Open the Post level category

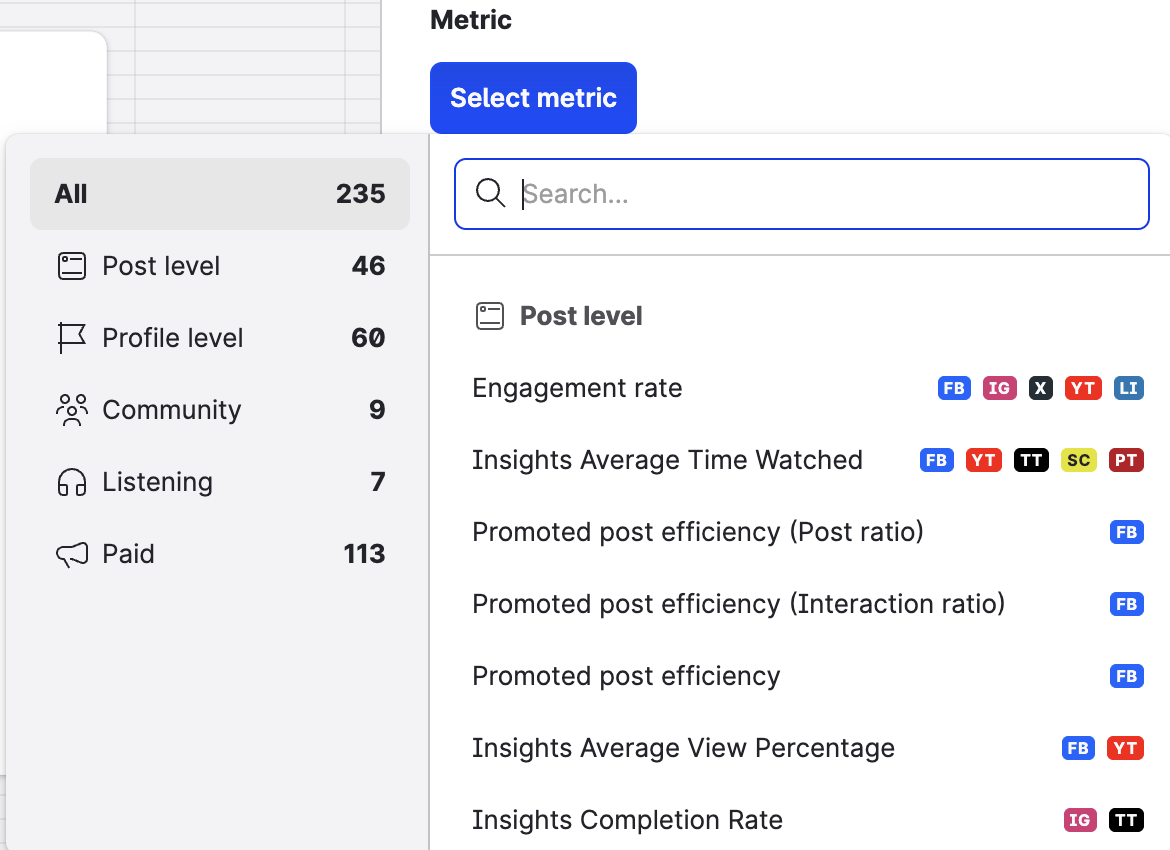161,266
